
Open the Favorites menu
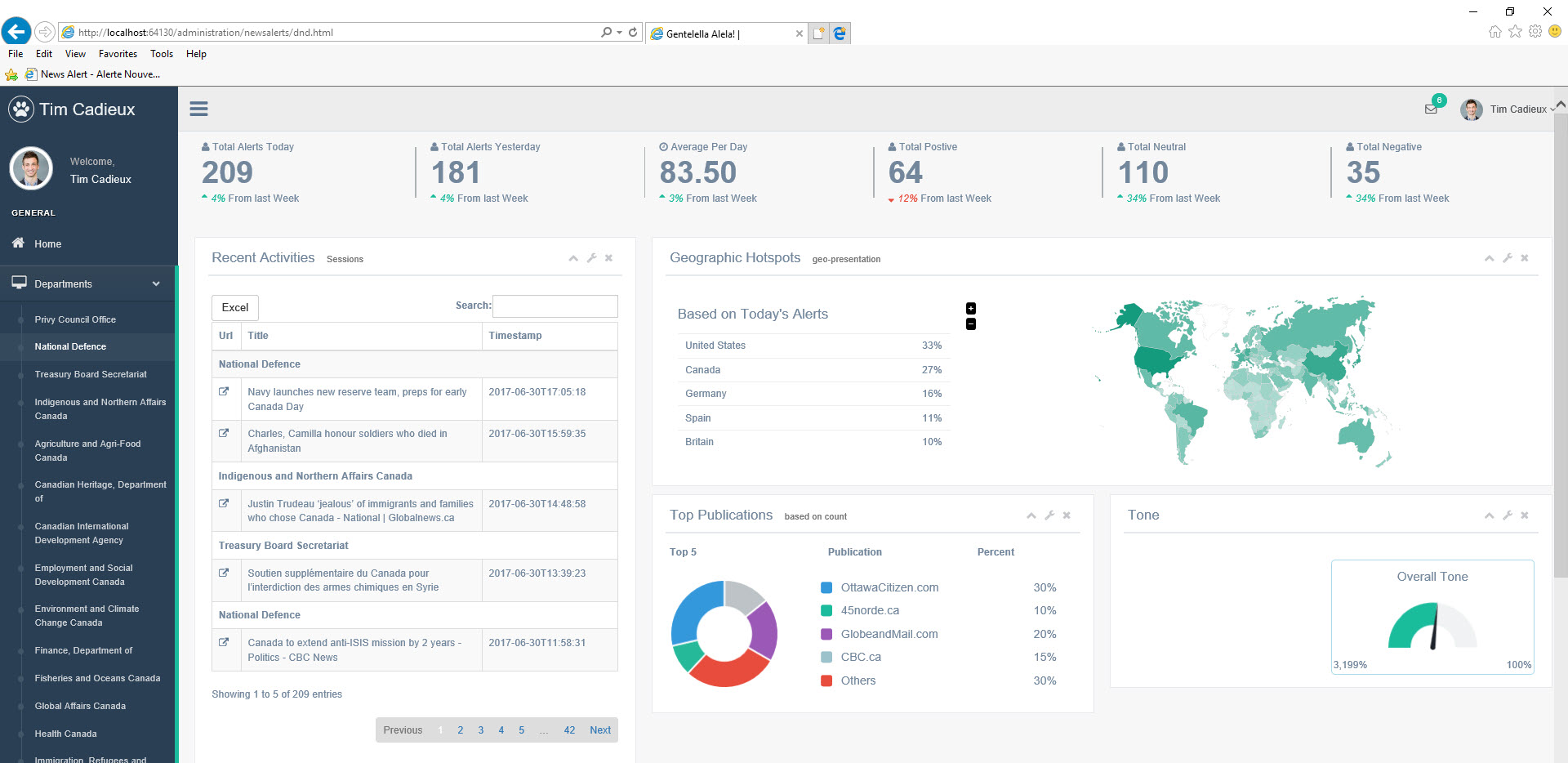coord(118,54)
